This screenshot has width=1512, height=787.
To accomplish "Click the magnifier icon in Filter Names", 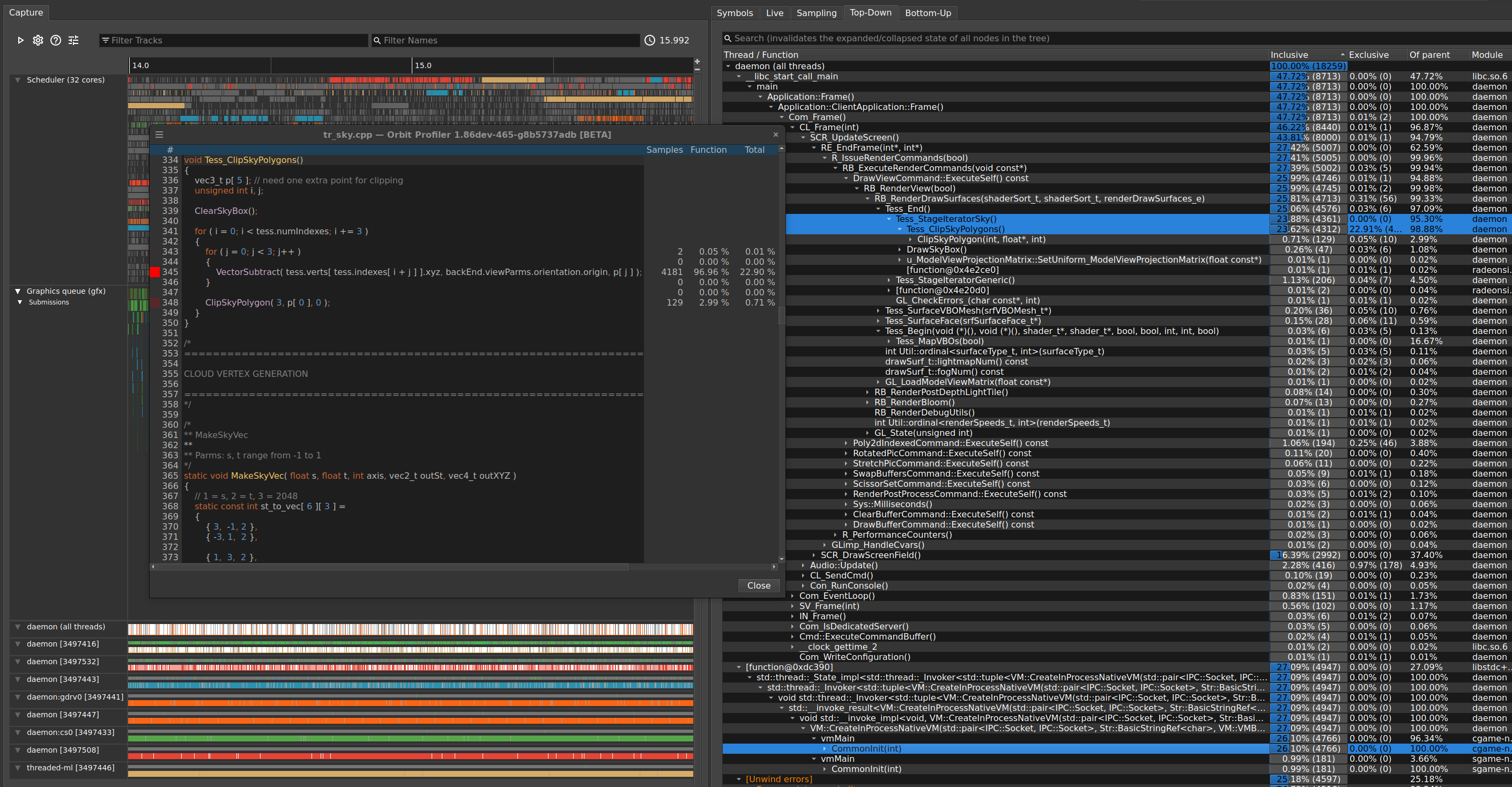I will coord(377,40).
